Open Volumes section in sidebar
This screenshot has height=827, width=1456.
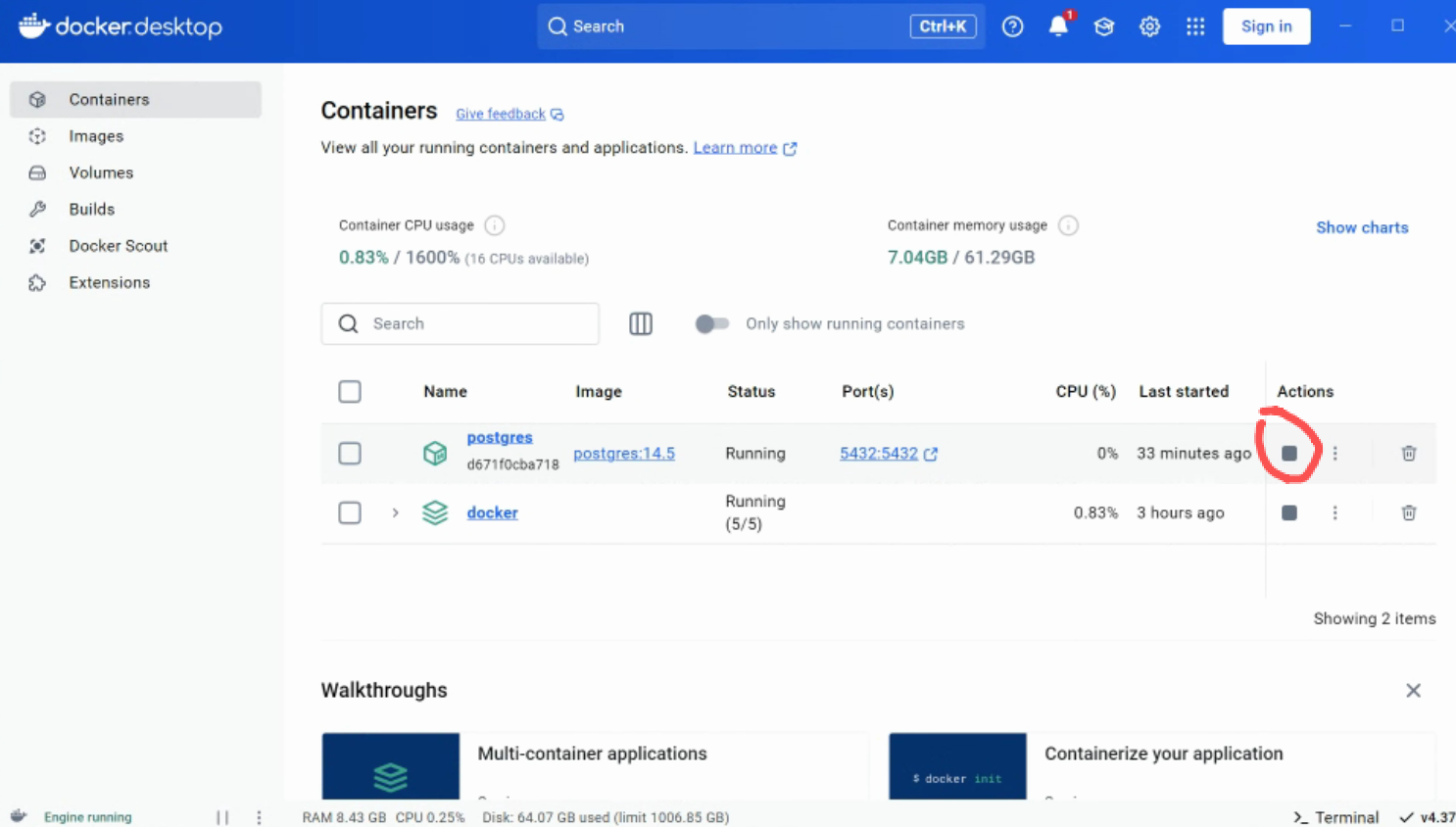[x=101, y=172]
